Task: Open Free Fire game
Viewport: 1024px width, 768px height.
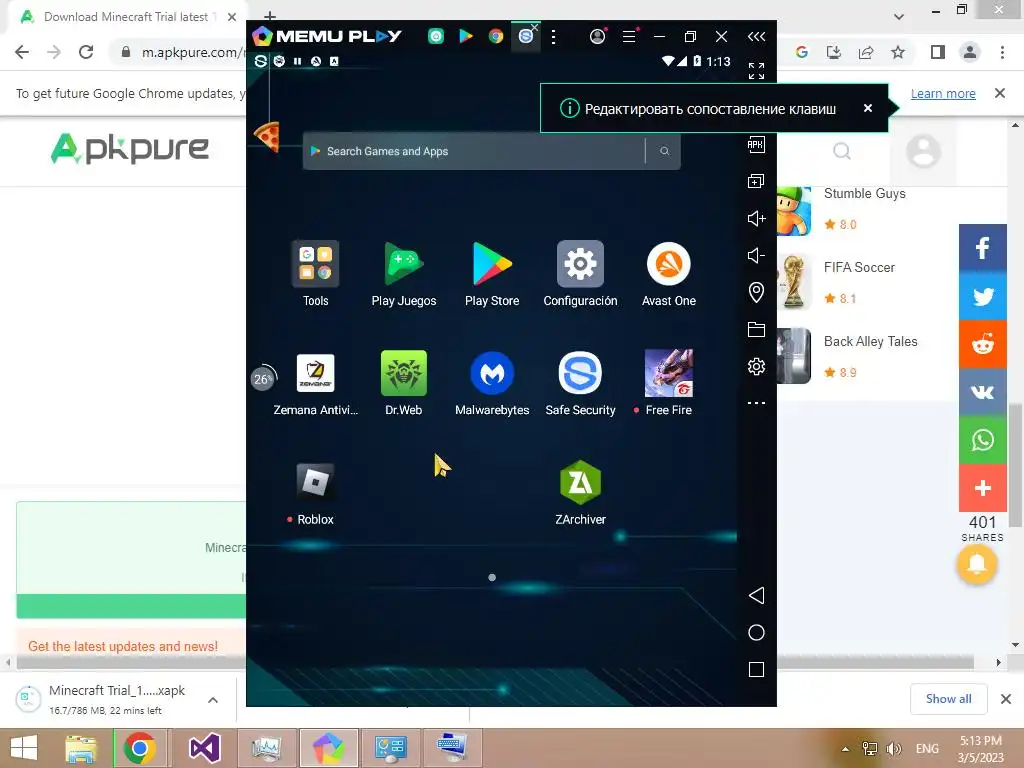Action: 668,373
